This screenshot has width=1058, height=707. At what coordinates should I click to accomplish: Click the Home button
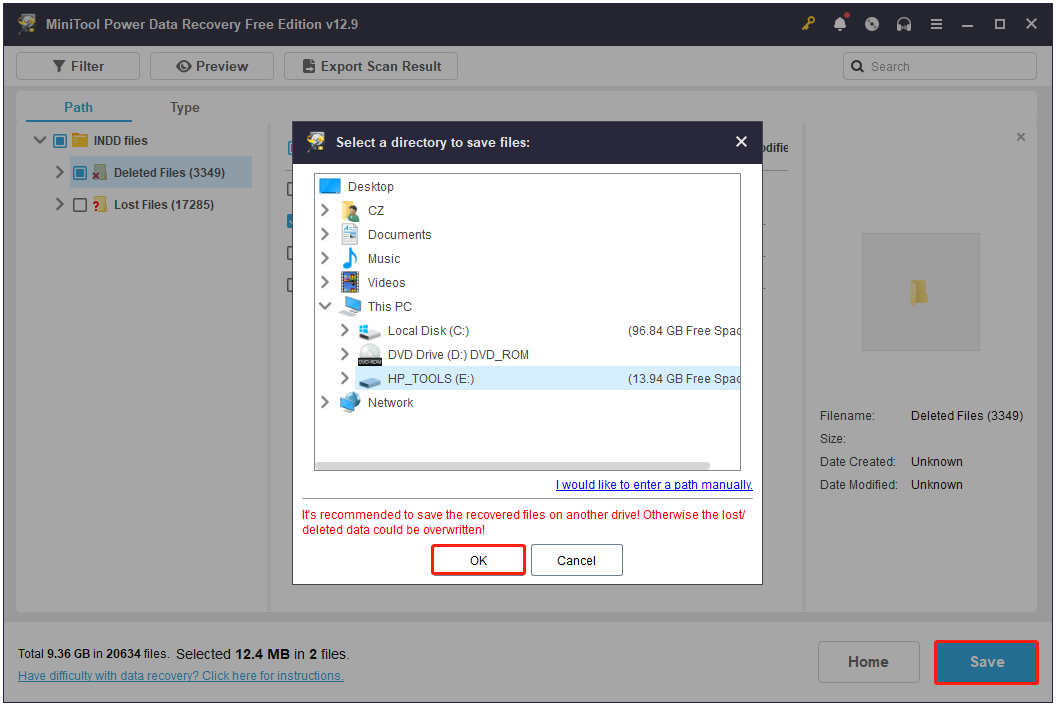point(868,662)
